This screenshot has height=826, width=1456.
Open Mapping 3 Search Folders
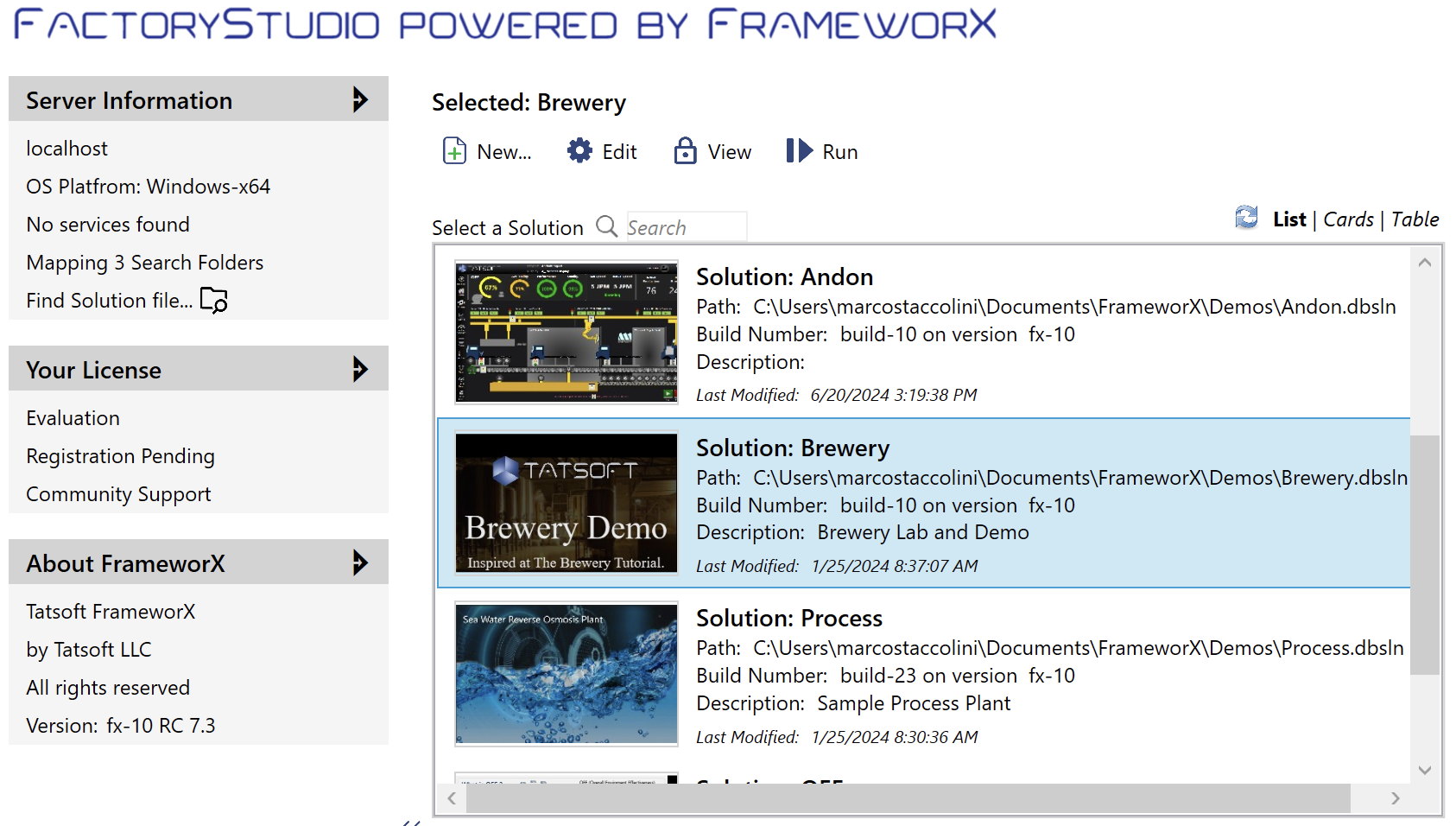(145, 263)
